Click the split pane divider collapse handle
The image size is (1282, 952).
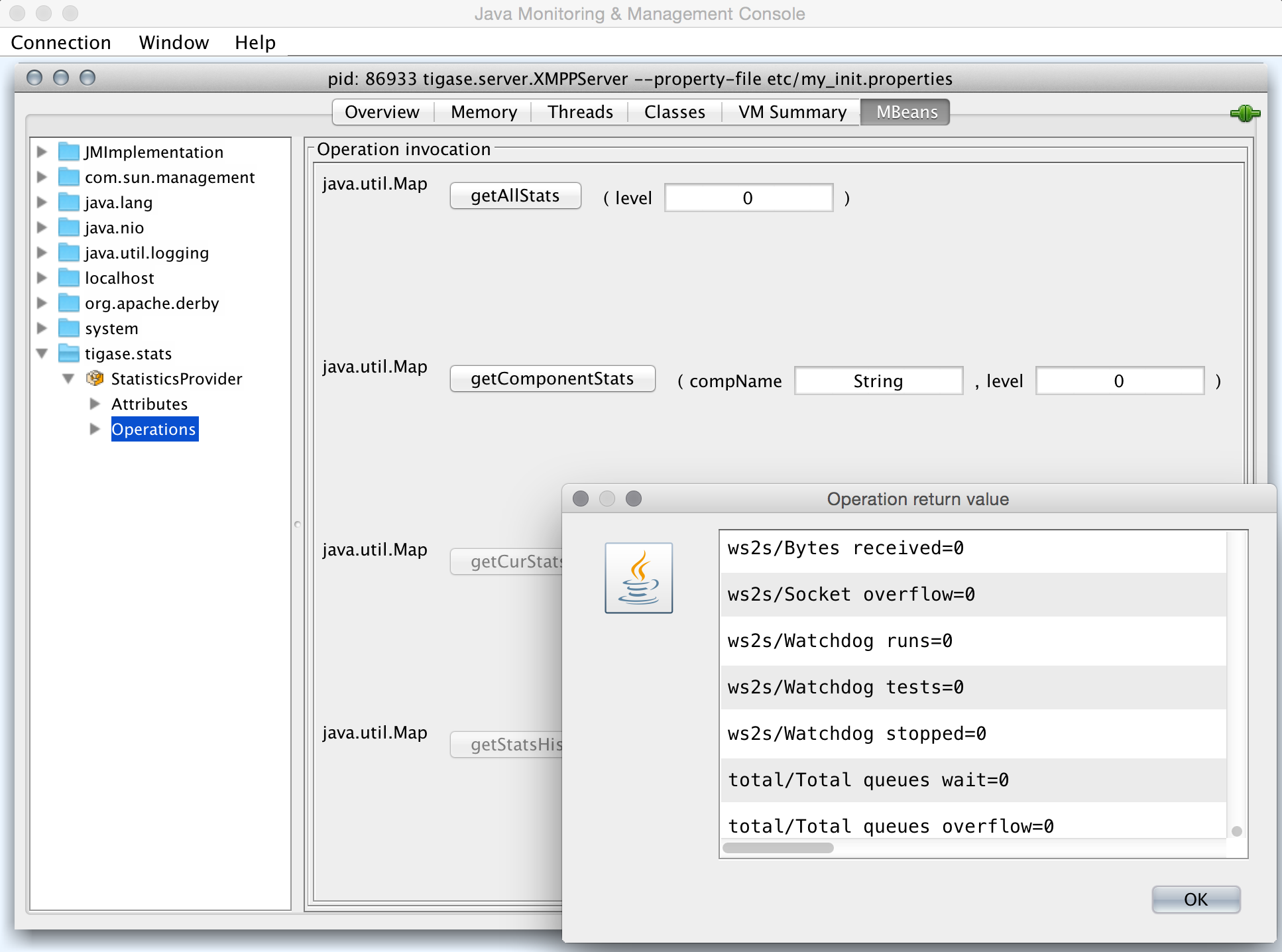click(x=298, y=524)
